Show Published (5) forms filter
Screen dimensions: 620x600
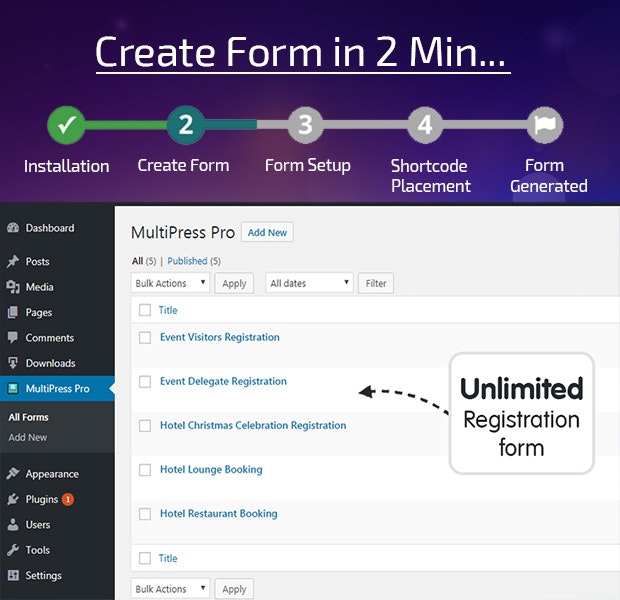[194, 261]
